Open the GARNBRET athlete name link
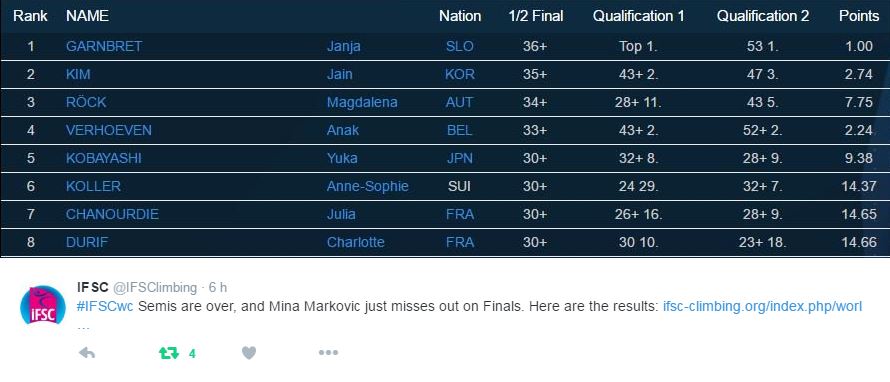 pyautogui.click(x=104, y=47)
